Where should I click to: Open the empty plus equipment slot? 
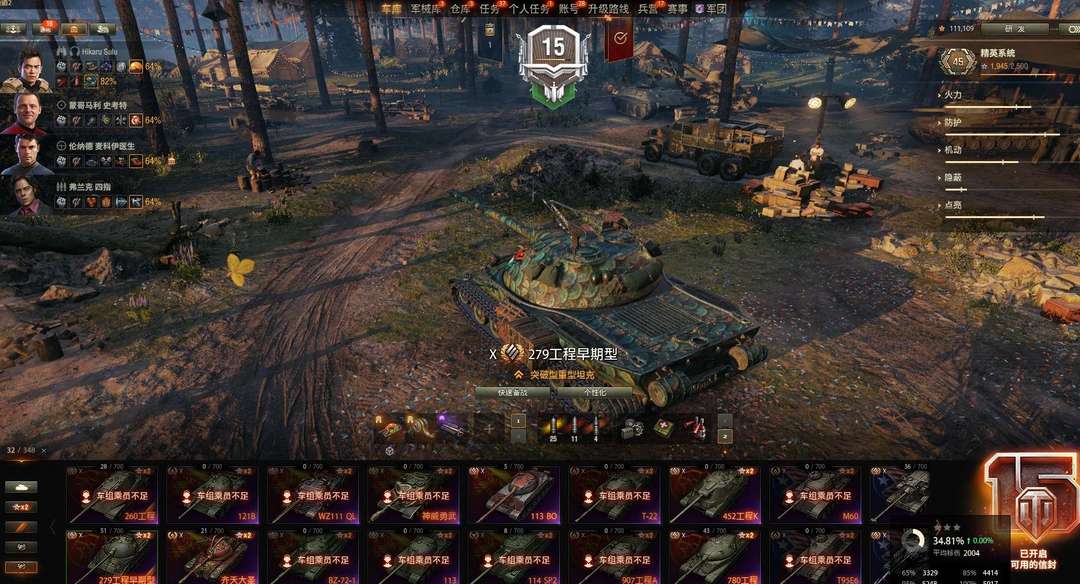(488, 428)
